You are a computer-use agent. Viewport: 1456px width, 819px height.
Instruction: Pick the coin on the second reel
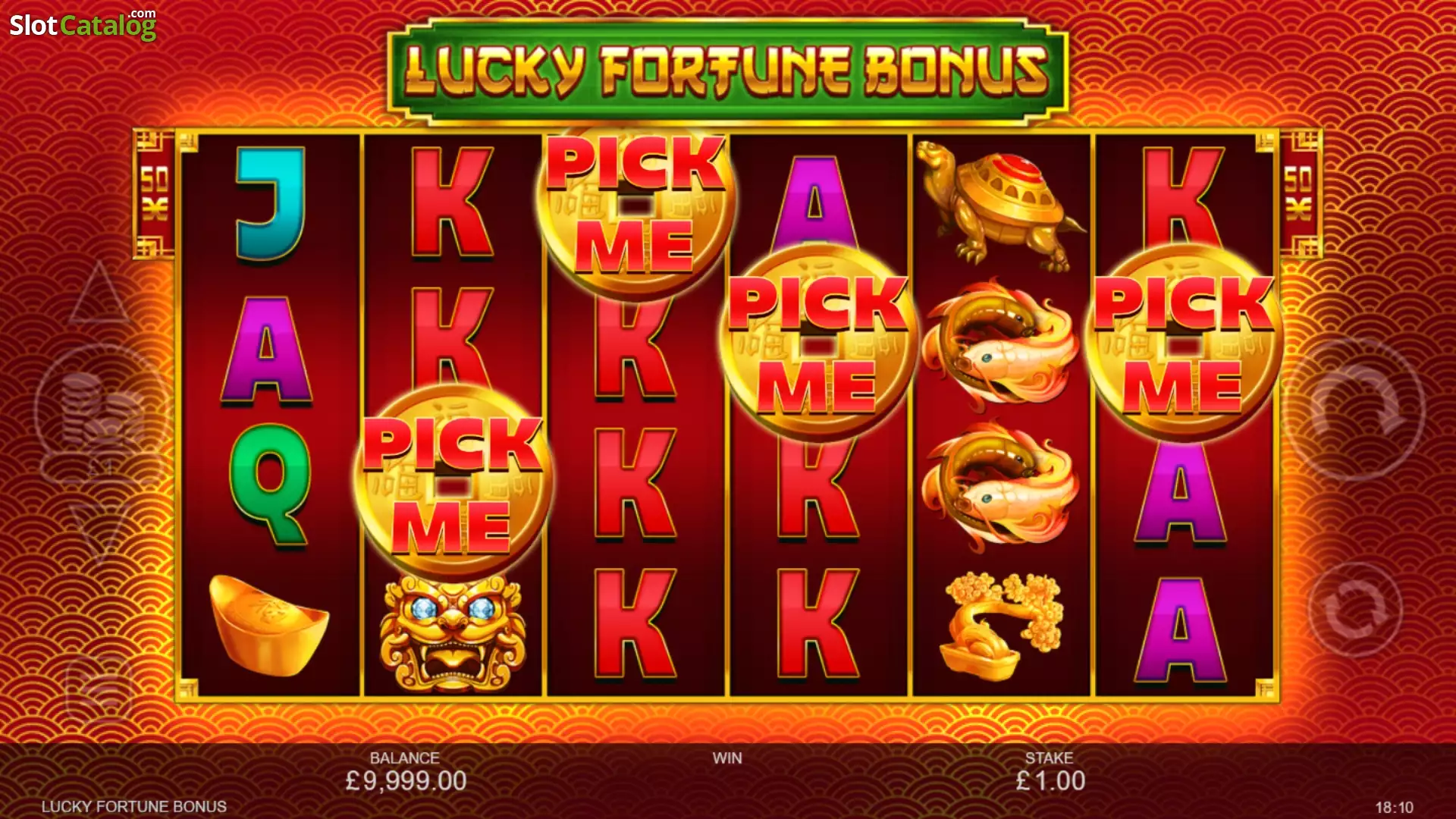pyautogui.click(x=453, y=482)
